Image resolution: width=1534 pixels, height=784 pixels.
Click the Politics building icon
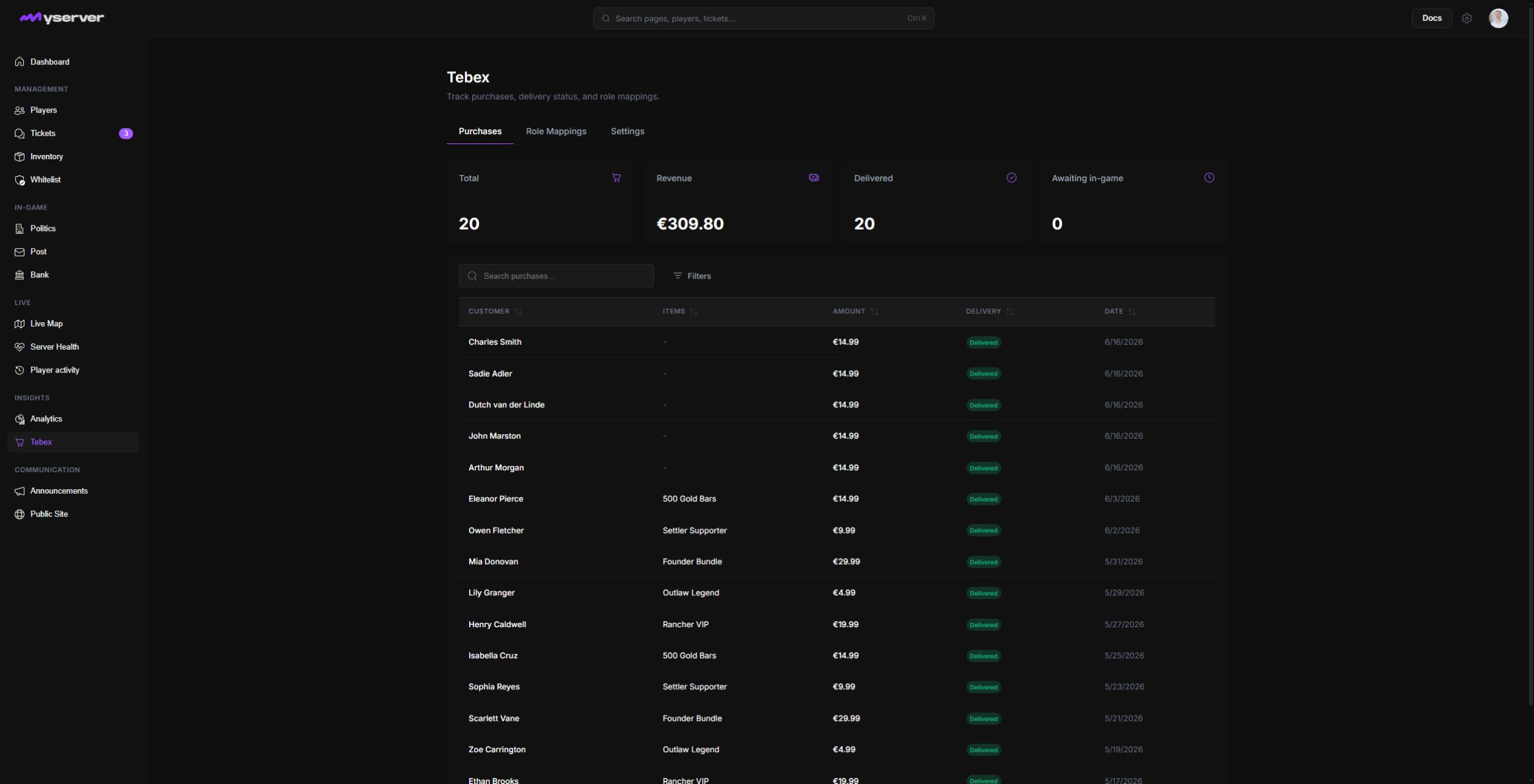pos(20,228)
